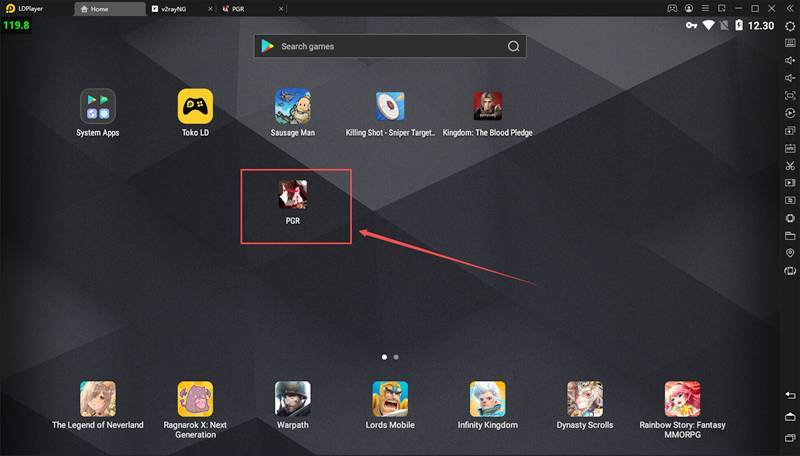Click the Wi-Fi status icon
This screenshot has width=800, height=456.
click(x=708, y=25)
